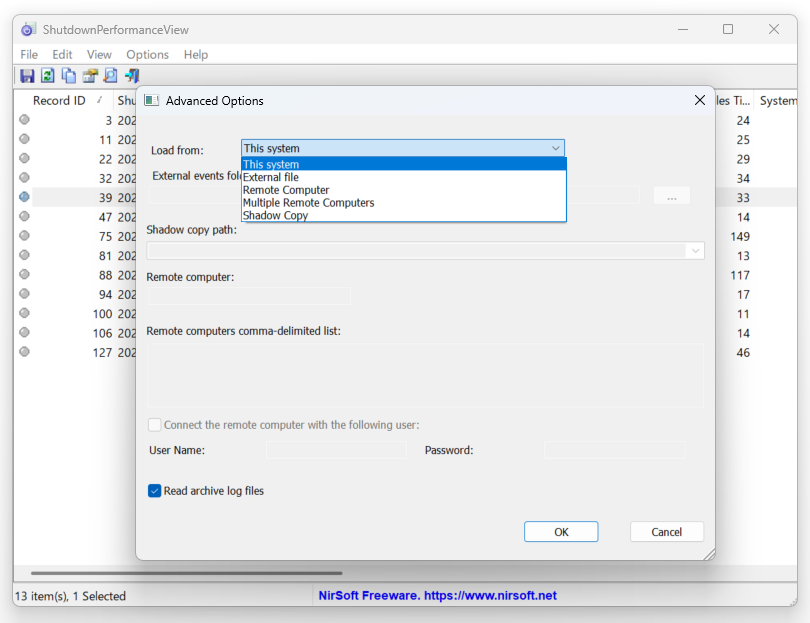Viewport: 810px width, 623px height.
Task: Click the Remote computer input field
Action: [x=250, y=296]
